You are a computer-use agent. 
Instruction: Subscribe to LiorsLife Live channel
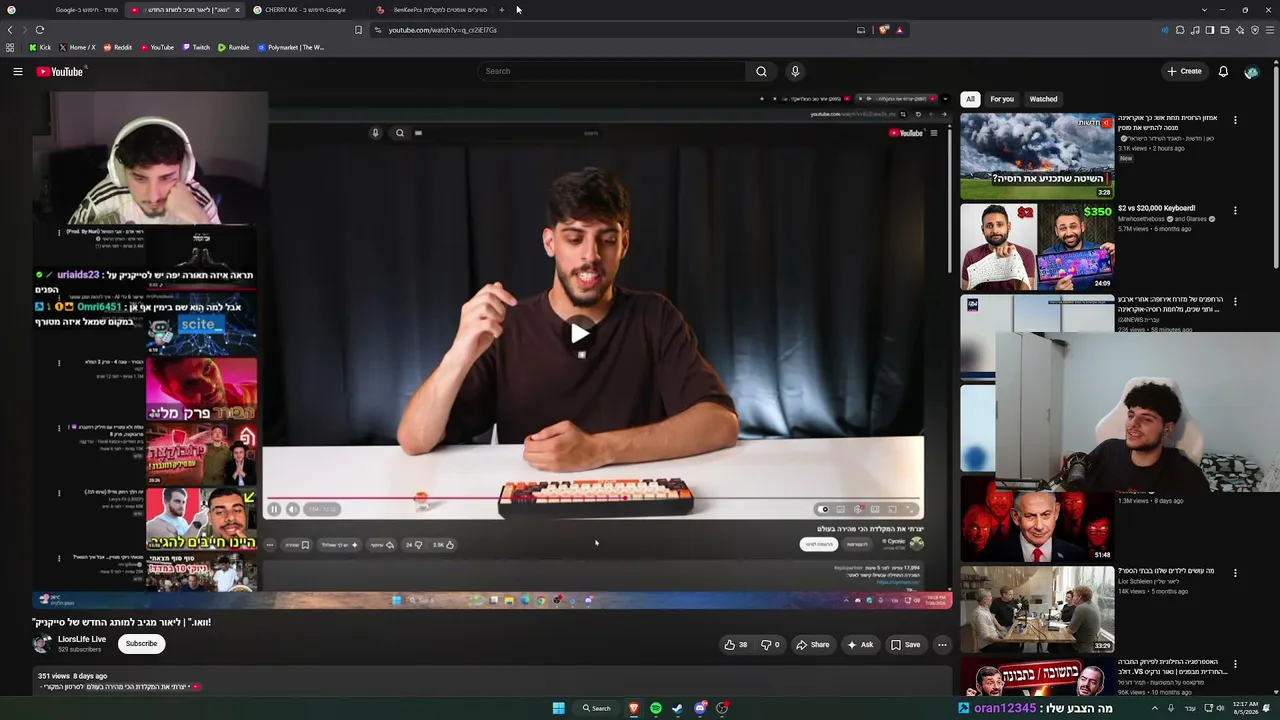click(141, 644)
